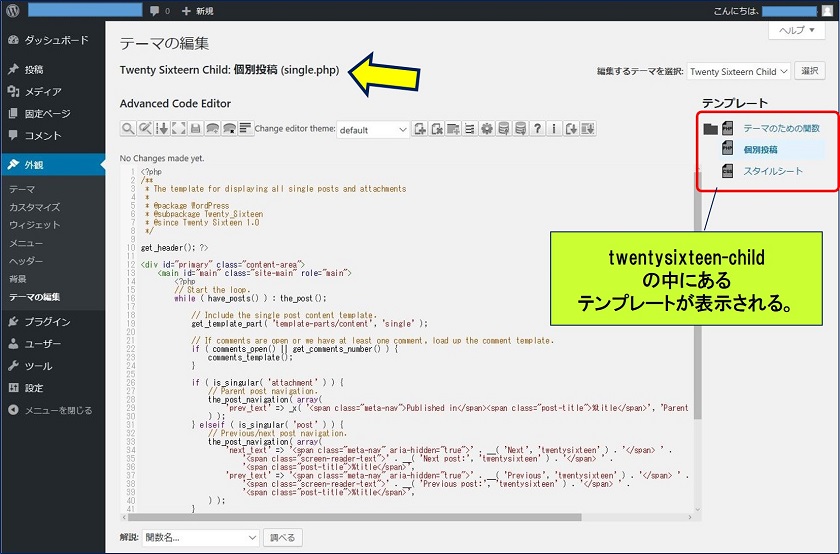Open 投稿 menu in sidebar
Viewport: 840px width, 554px height.
[x=52, y=70]
